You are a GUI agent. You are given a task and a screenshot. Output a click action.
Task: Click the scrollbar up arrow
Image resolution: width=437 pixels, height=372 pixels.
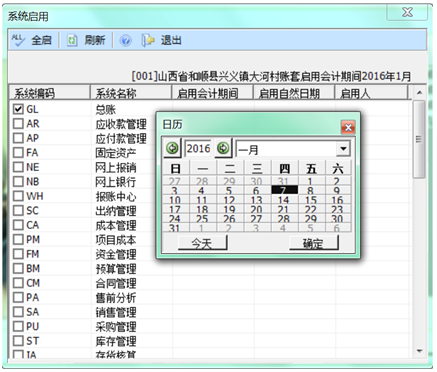click(419, 92)
